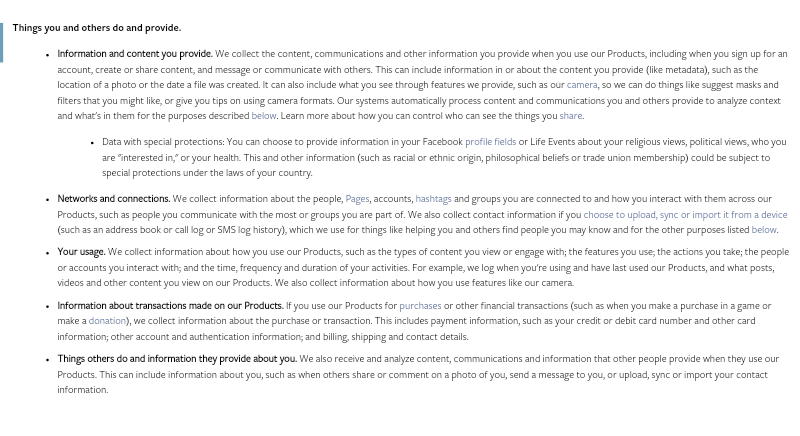Follow the share link

coord(570,116)
